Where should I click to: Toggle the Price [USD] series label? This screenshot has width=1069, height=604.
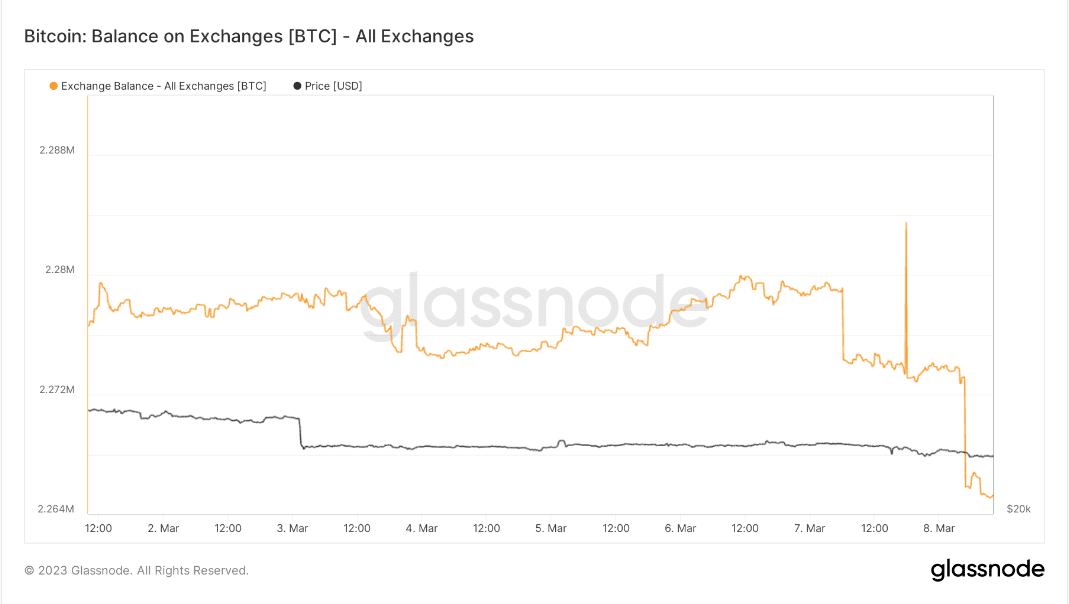(x=333, y=86)
